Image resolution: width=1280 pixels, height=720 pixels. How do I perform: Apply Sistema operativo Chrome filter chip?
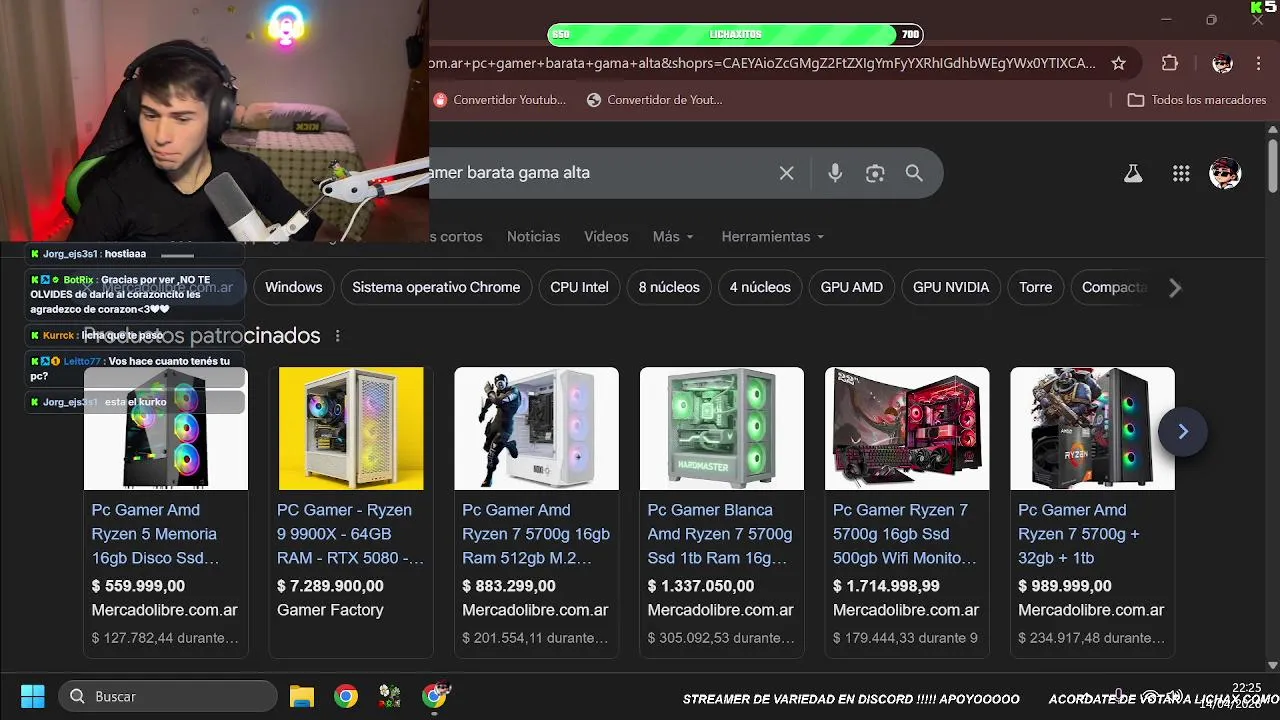(436, 287)
